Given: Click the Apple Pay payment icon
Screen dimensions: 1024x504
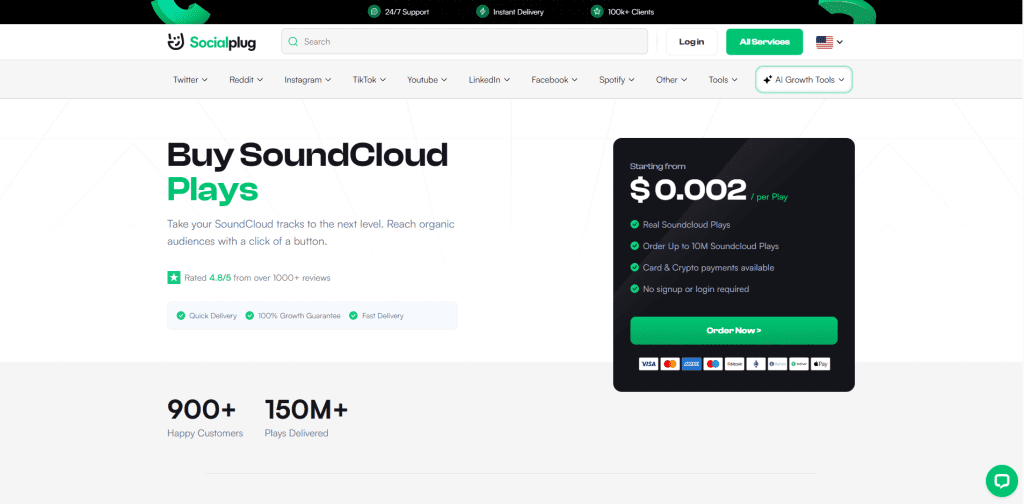Looking at the screenshot, I should coord(820,364).
